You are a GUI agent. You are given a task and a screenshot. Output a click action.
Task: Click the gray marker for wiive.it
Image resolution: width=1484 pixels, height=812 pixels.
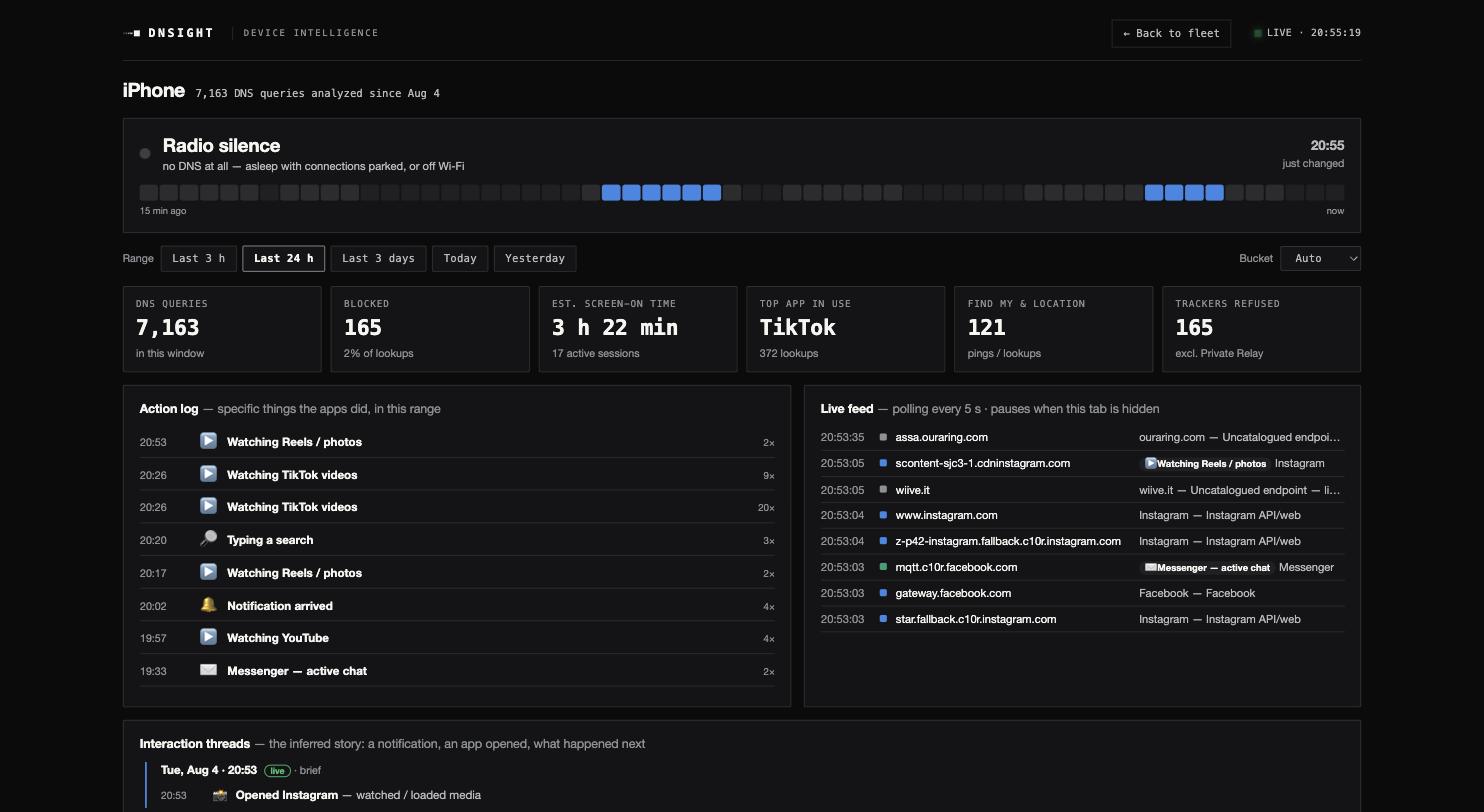tap(883, 489)
